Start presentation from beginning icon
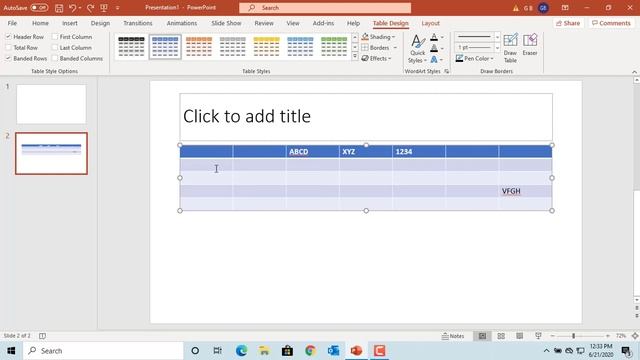 [x=104, y=8]
